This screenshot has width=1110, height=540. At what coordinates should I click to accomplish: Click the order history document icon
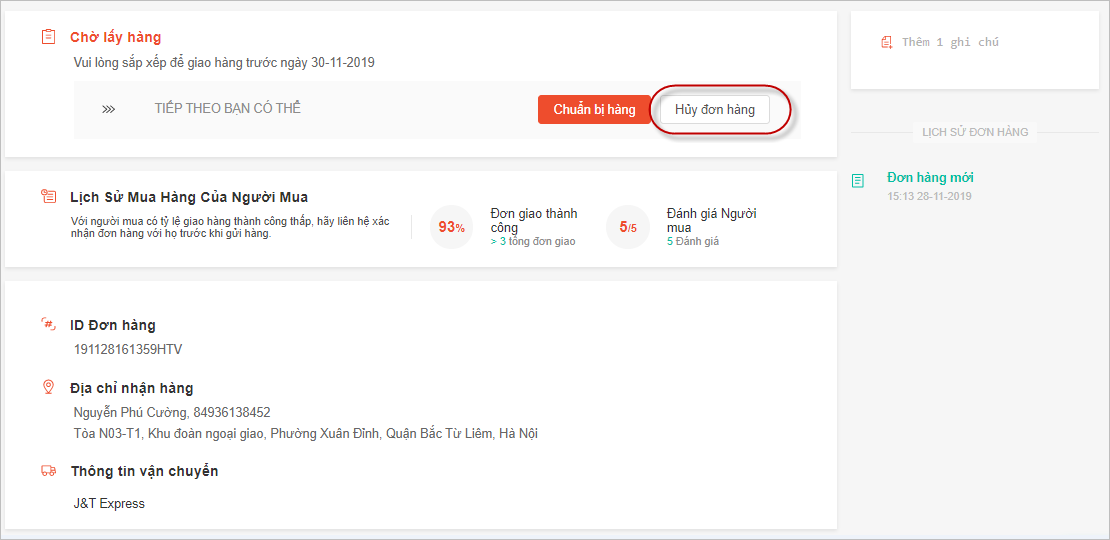coord(857,181)
